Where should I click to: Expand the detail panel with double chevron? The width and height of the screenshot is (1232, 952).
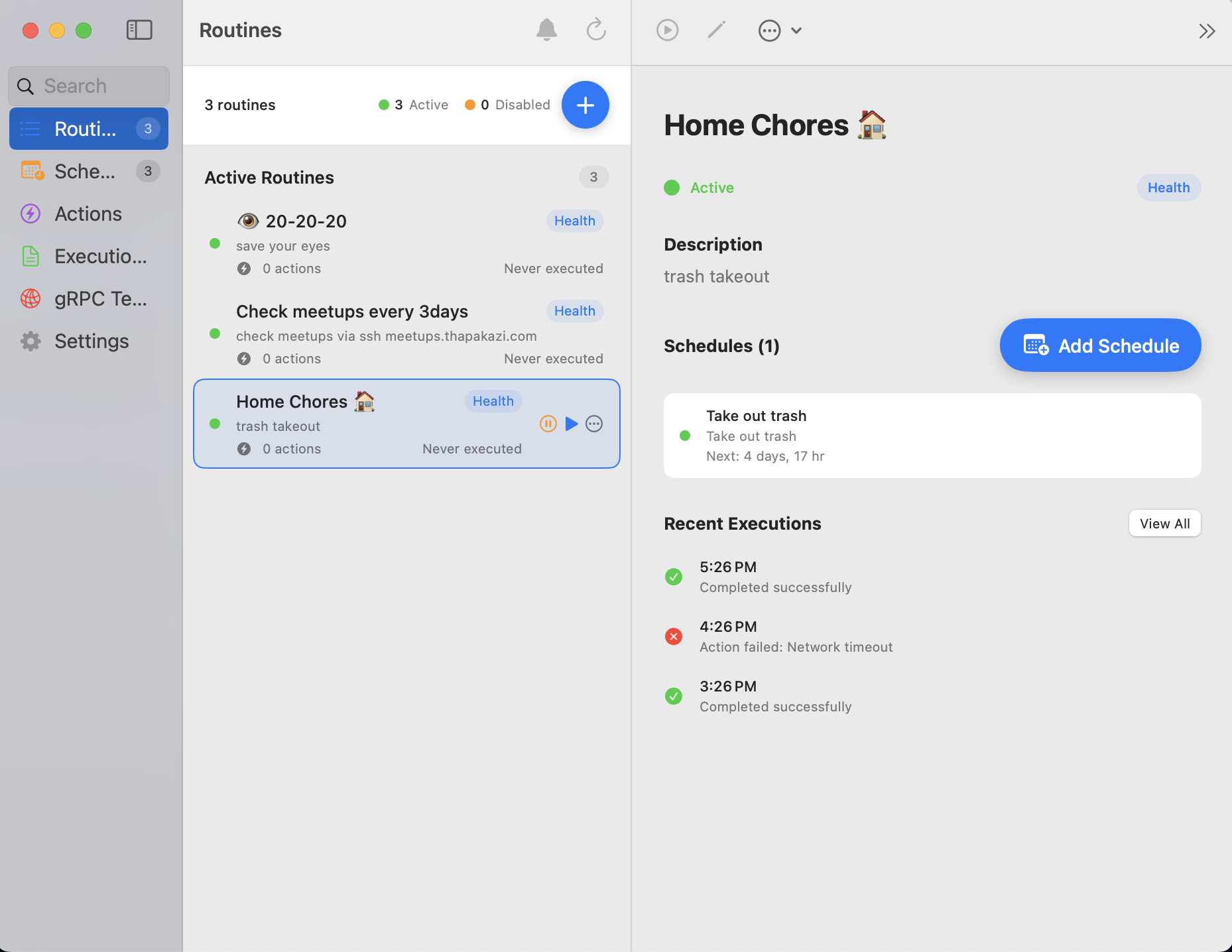click(1207, 30)
